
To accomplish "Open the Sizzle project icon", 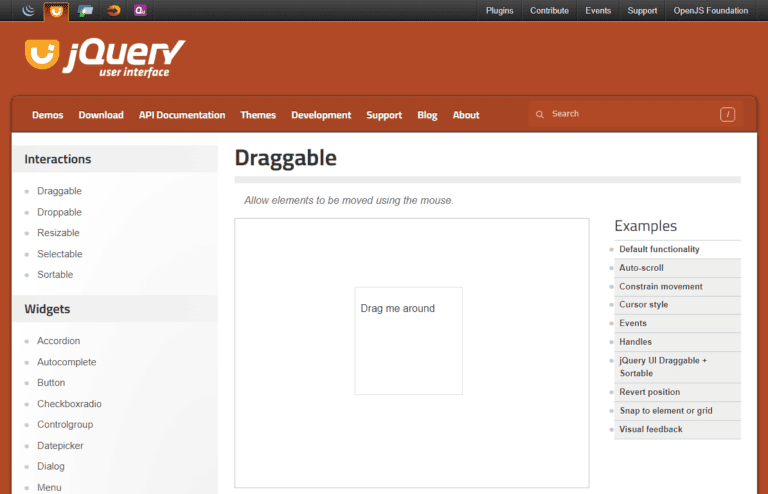I will tap(113, 10).
